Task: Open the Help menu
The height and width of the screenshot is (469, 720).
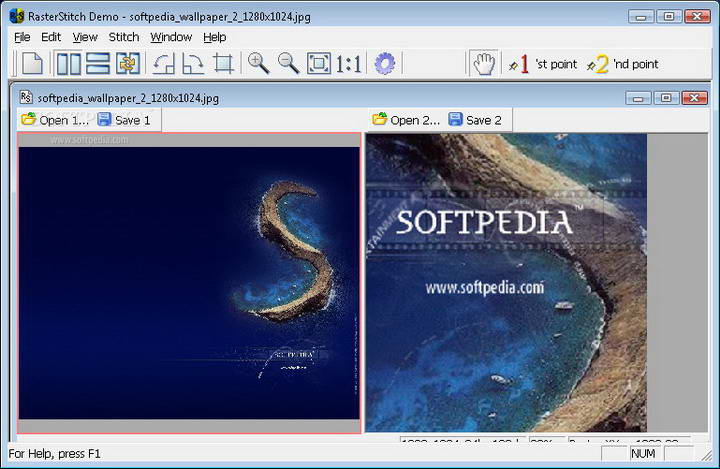Action: (214, 37)
